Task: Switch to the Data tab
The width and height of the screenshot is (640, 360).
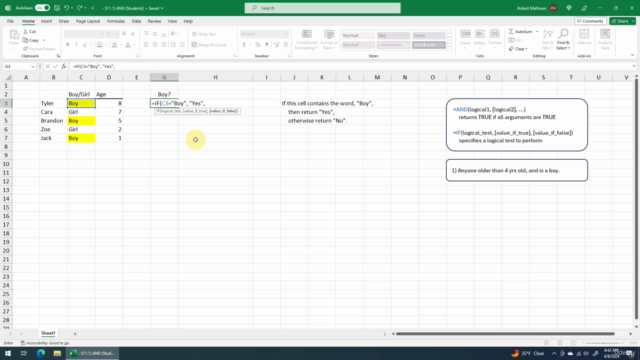Action: coord(136,21)
